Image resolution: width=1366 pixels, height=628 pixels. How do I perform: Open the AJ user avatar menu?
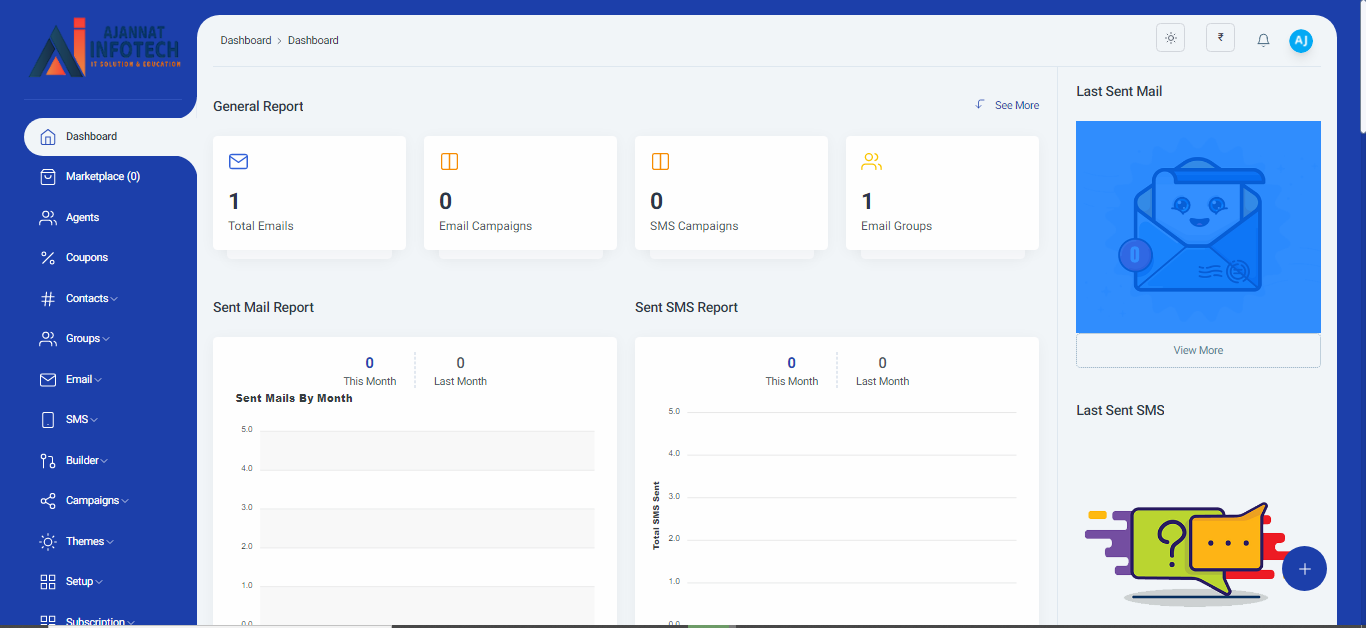click(x=1300, y=40)
